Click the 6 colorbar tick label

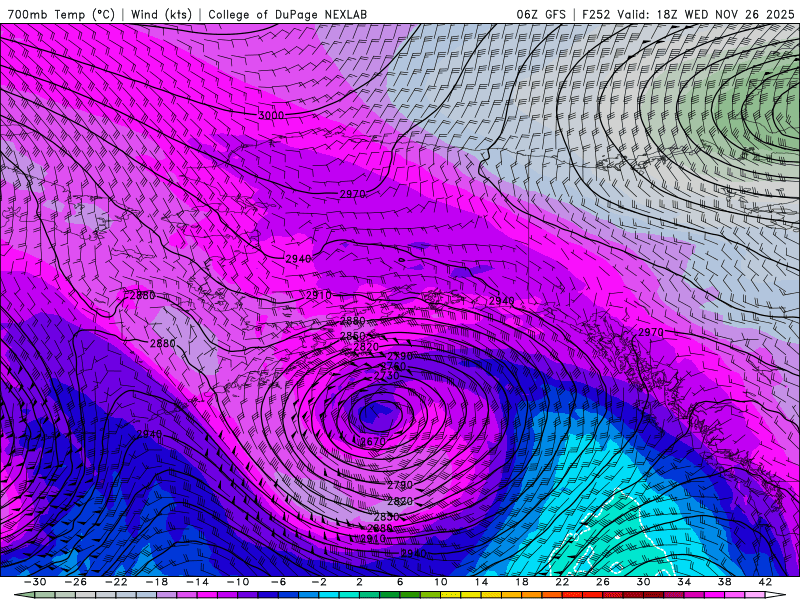tap(400, 582)
